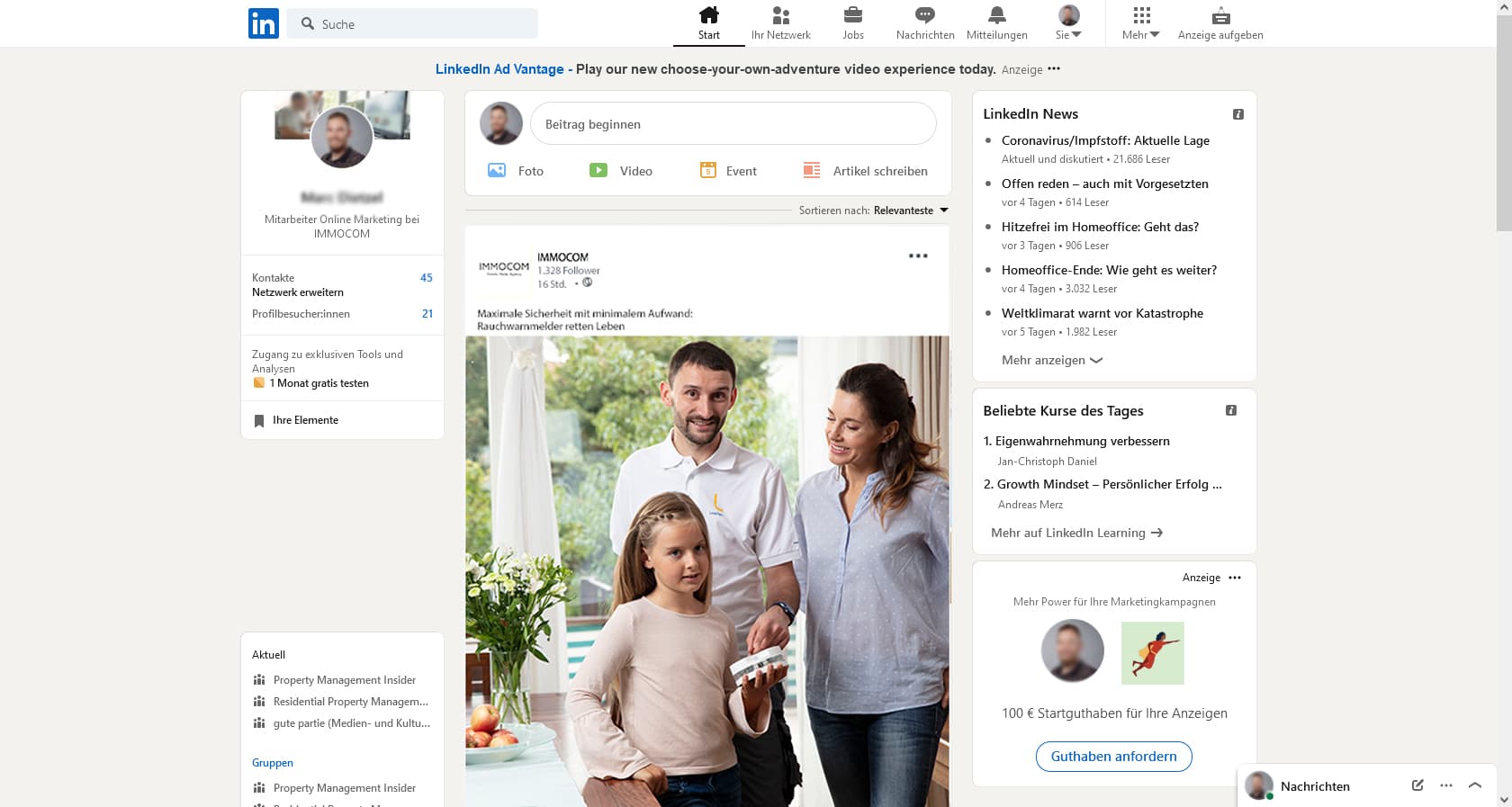Open Property Management Insider under Aktuell
The width and height of the screenshot is (1512, 807).
(335, 680)
